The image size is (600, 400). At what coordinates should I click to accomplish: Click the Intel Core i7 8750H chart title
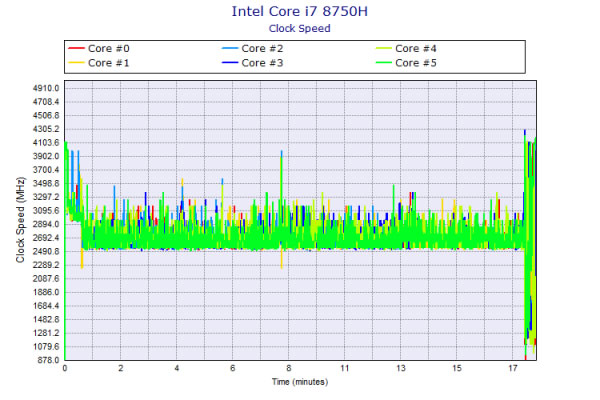pyautogui.click(x=300, y=11)
